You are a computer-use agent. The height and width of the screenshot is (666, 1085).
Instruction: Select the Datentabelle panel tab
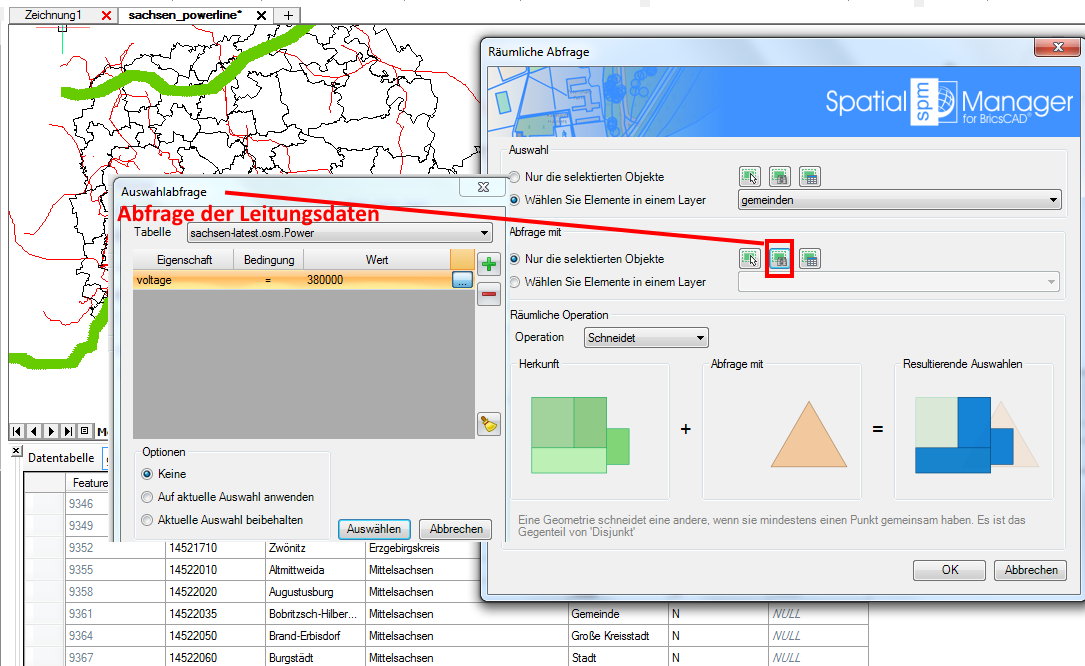62,457
